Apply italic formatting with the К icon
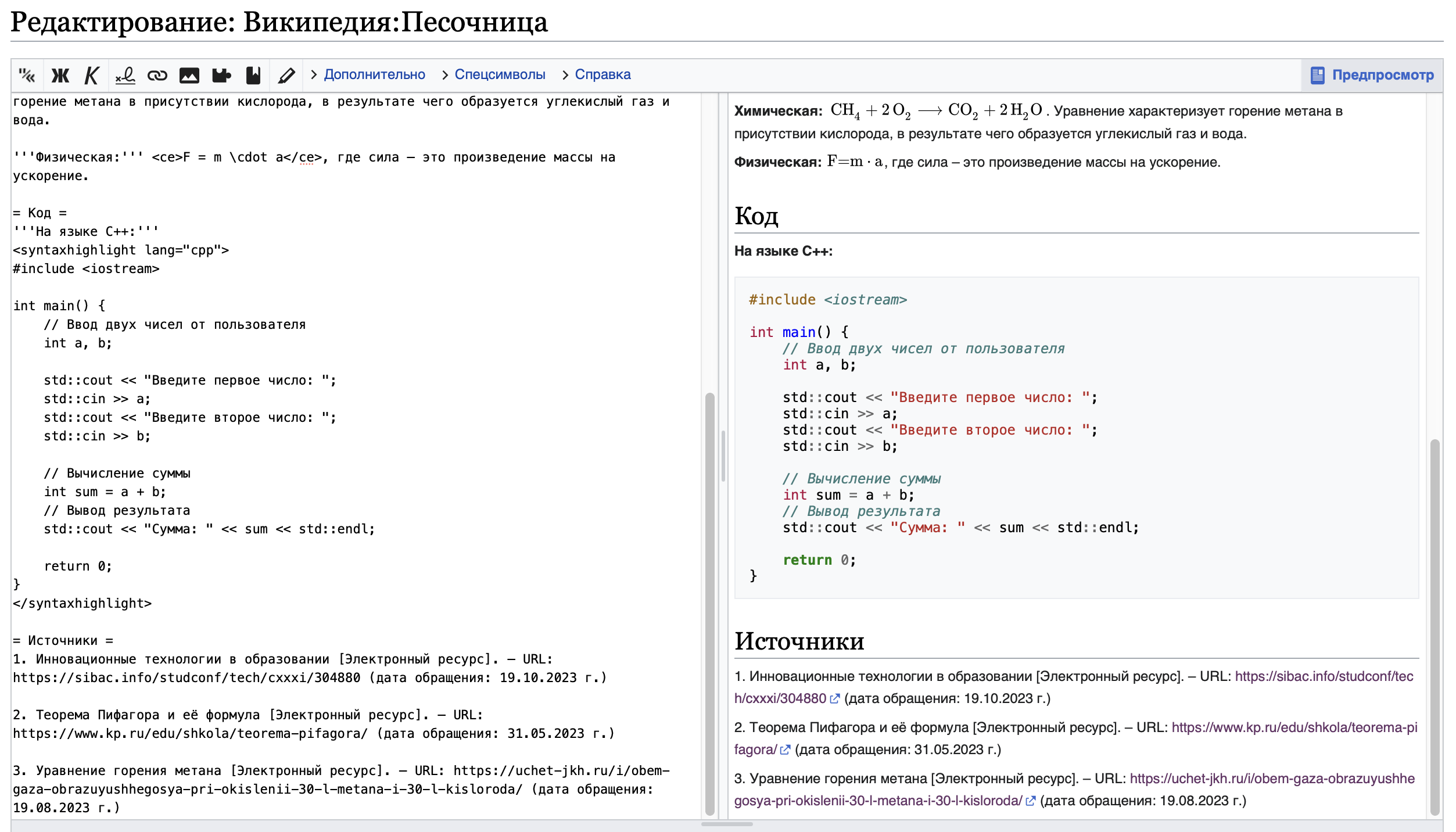The width and height of the screenshot is (1456, 832). coord(92,75)
